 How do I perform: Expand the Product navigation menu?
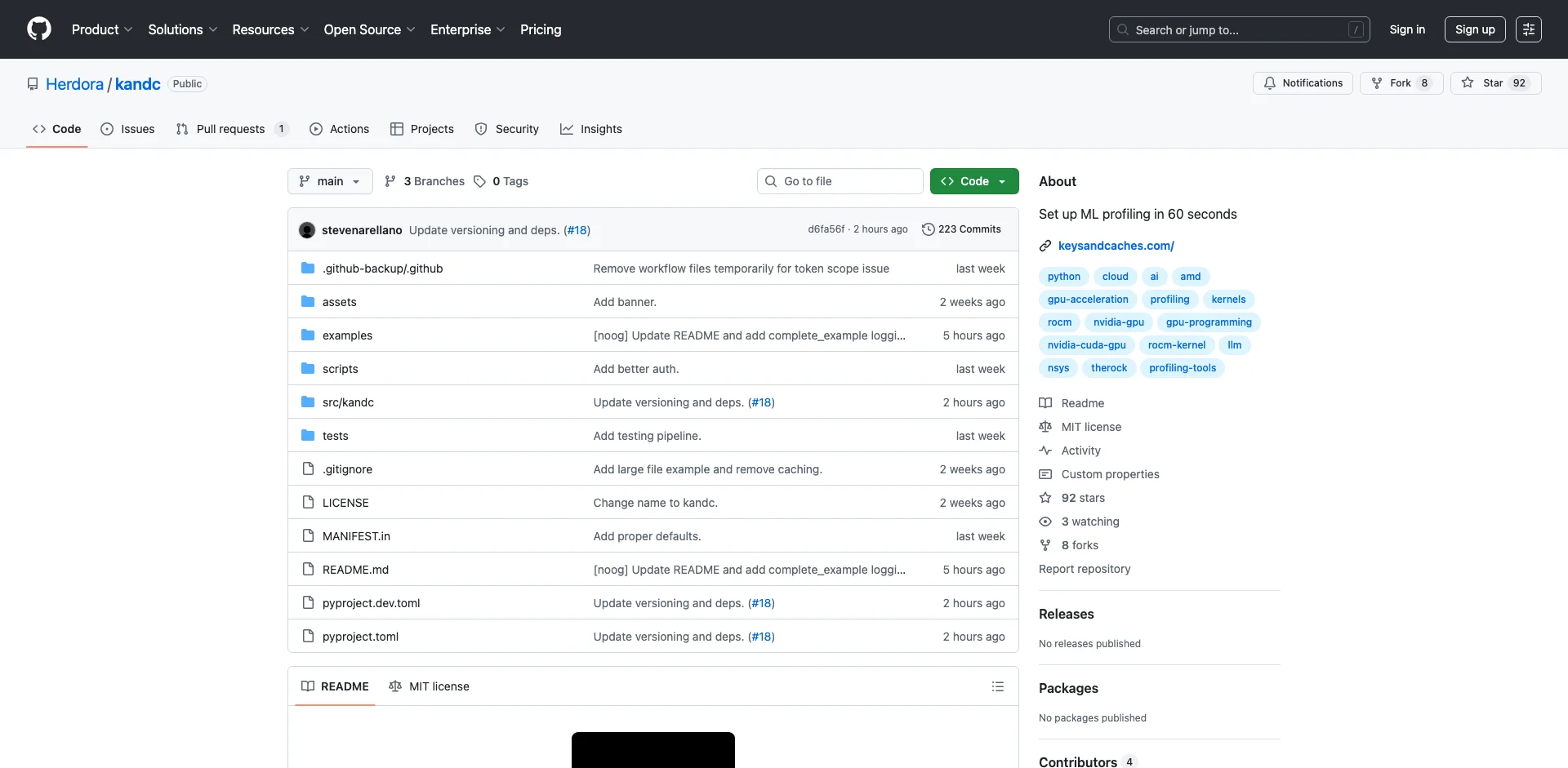coord(102,29)
